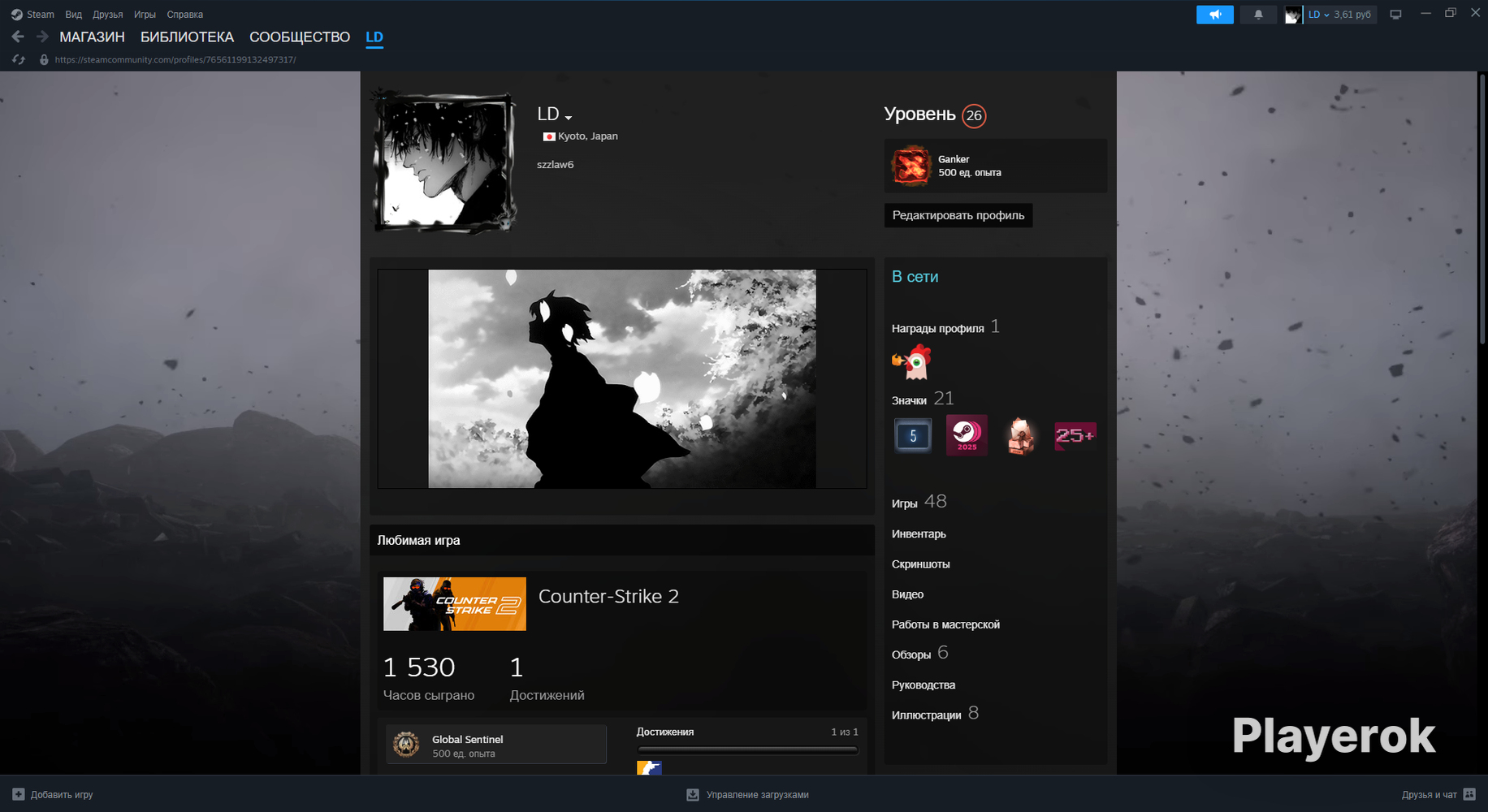
Task: Open Управление загрузками
Action: point(758,795)
